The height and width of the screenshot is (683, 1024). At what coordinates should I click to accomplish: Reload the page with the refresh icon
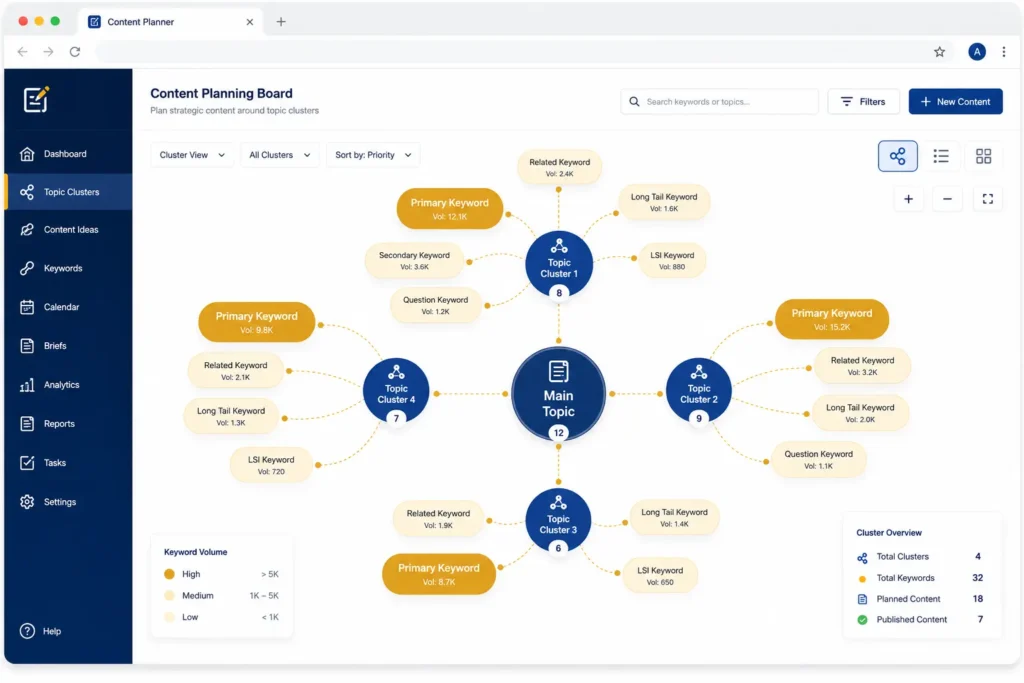75,52
